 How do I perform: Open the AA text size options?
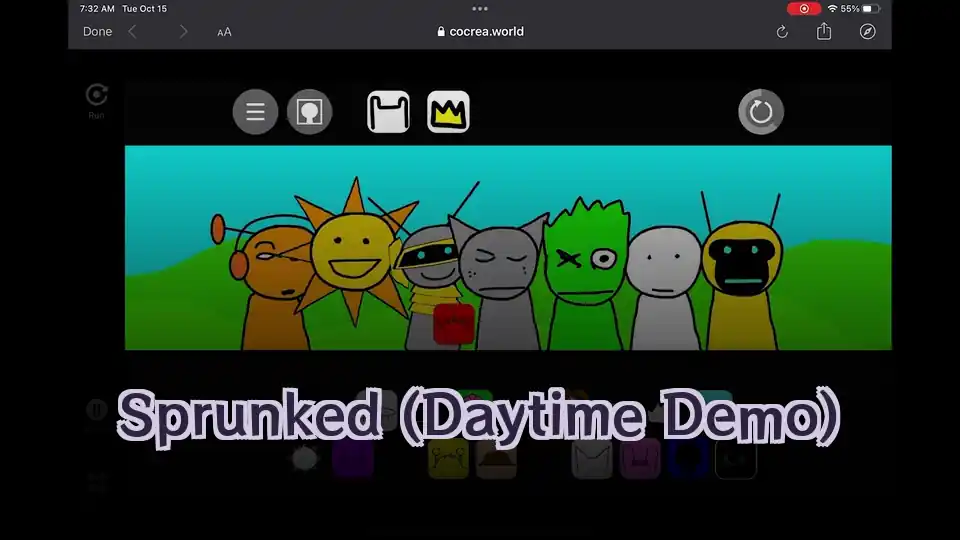coord(224,32)
